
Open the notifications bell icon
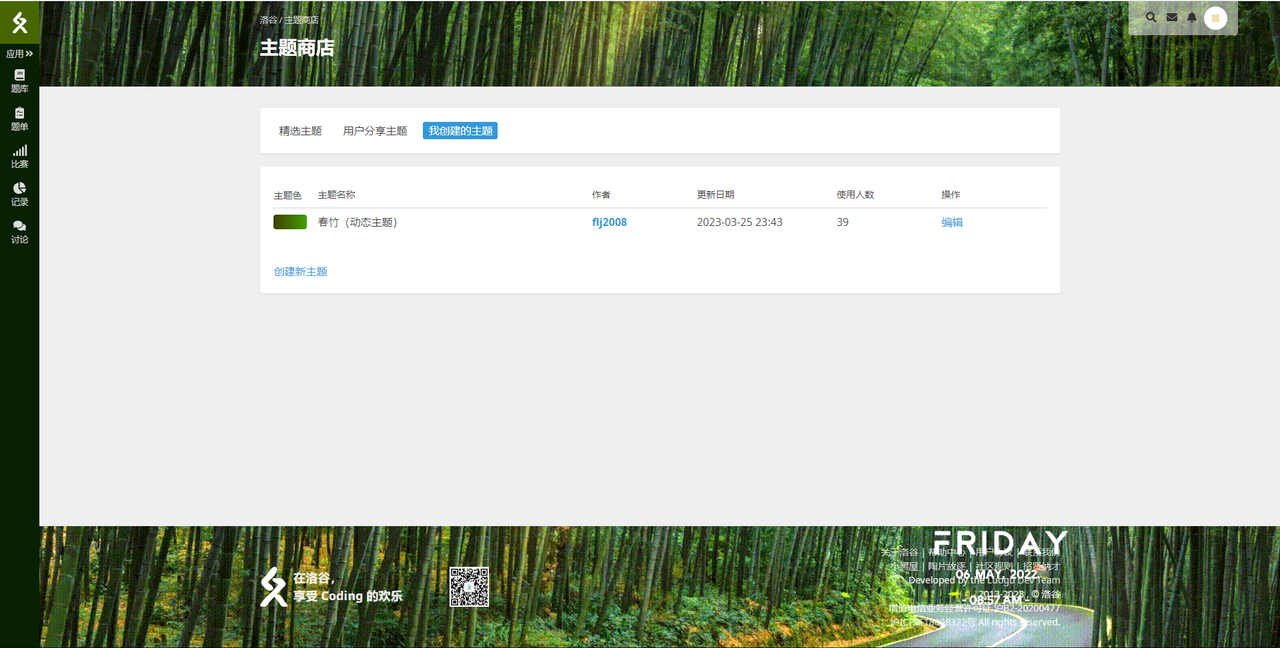[1192, 17]
